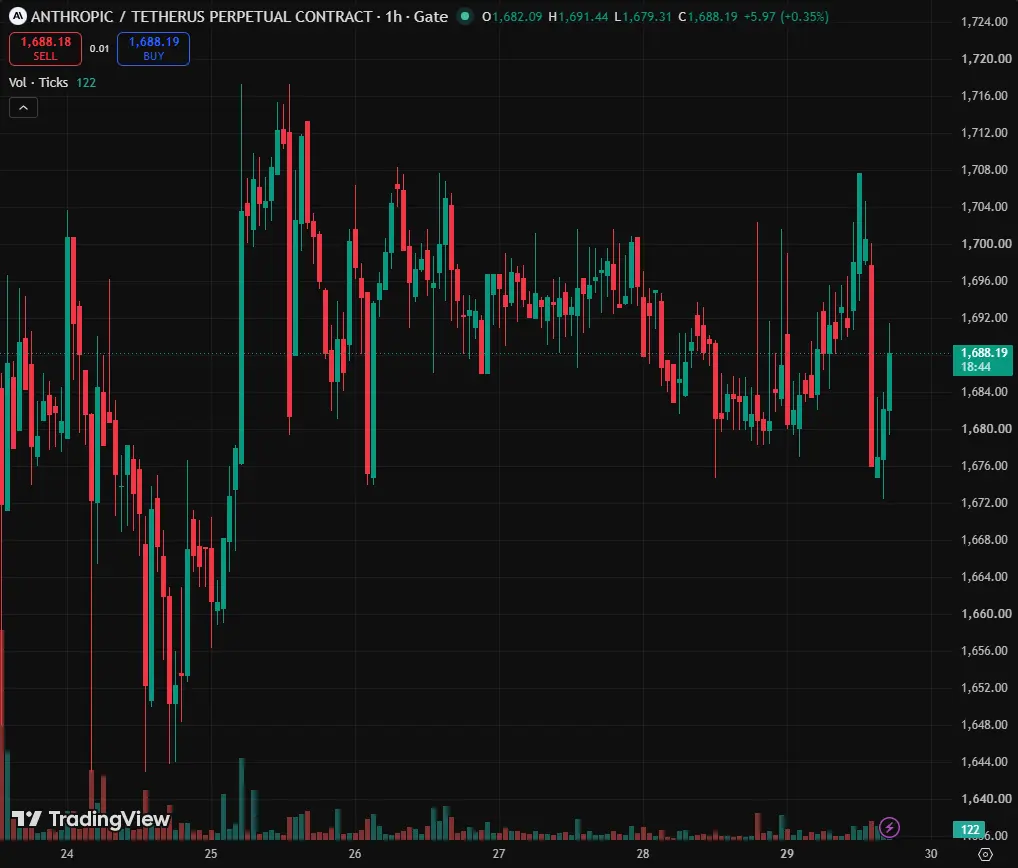The image size is (1018, 868).
Task: Open symbol title ANTHROPIC / TETHERUS PERPETUAL CONTRACT
Action: point(202,16)
